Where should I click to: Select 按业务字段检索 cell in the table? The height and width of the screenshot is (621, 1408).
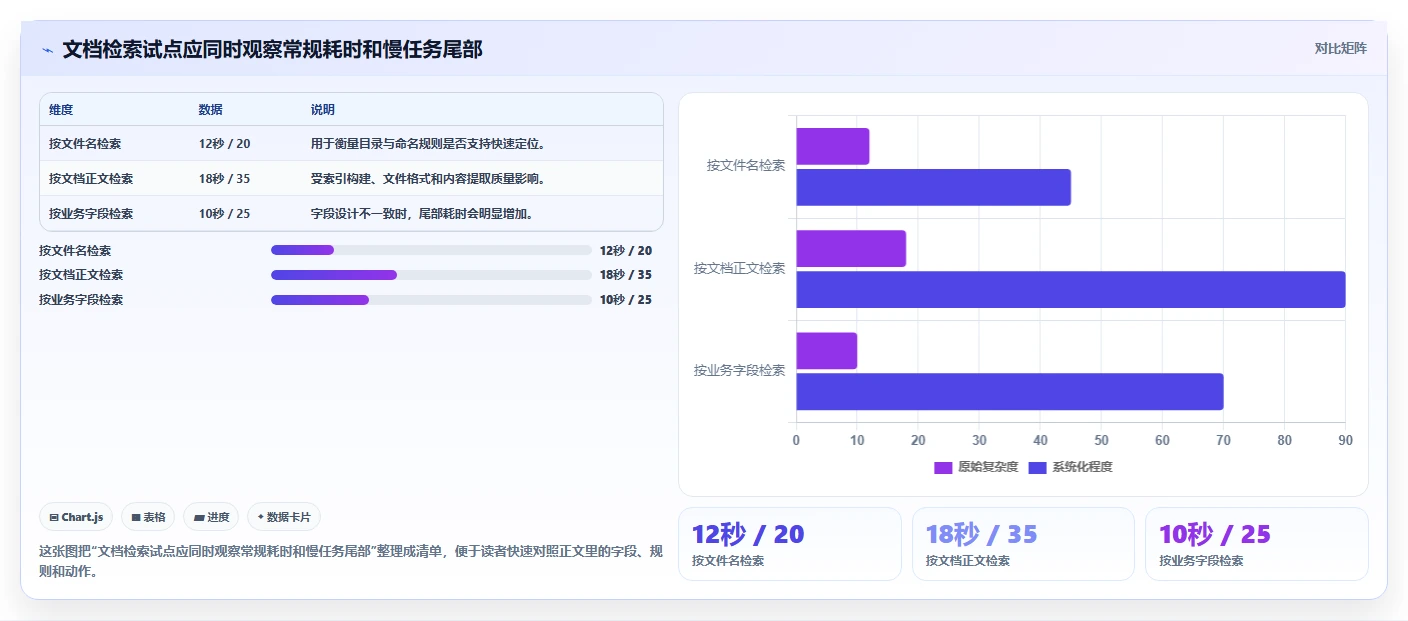coord(91,214)
